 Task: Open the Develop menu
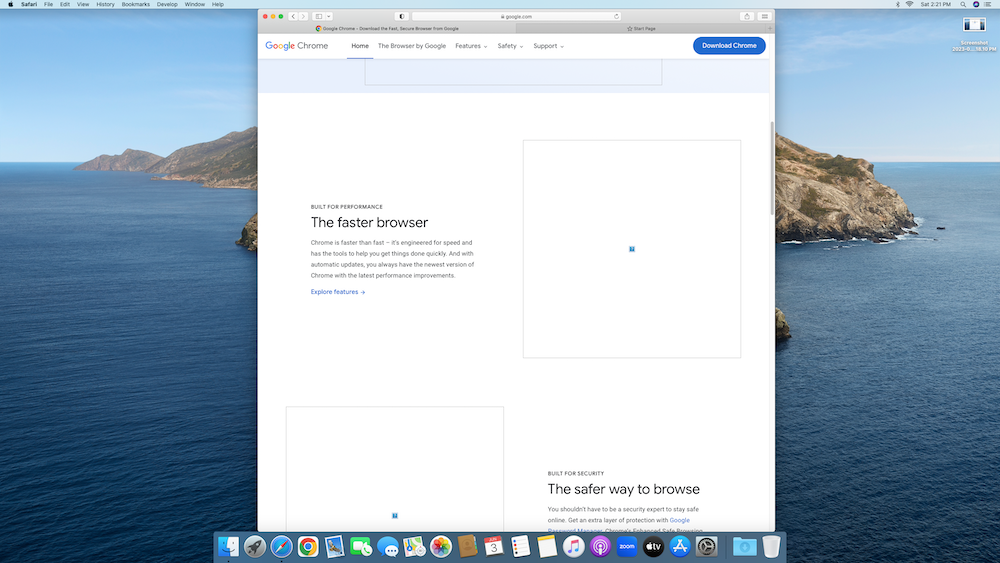(x=167, y=4)
